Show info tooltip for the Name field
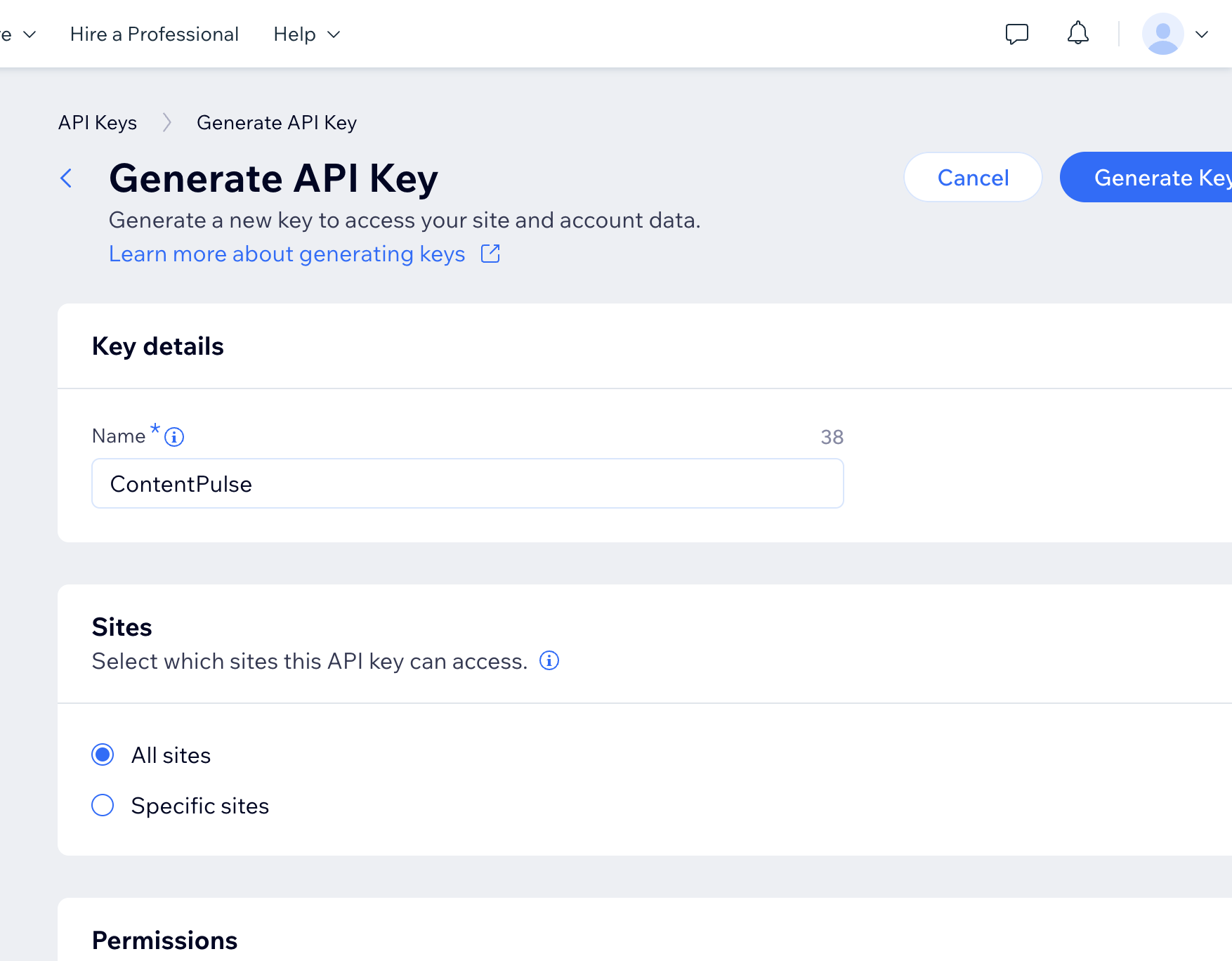The height and width of the screenshot is (961, 1232). tap(174, 437)
